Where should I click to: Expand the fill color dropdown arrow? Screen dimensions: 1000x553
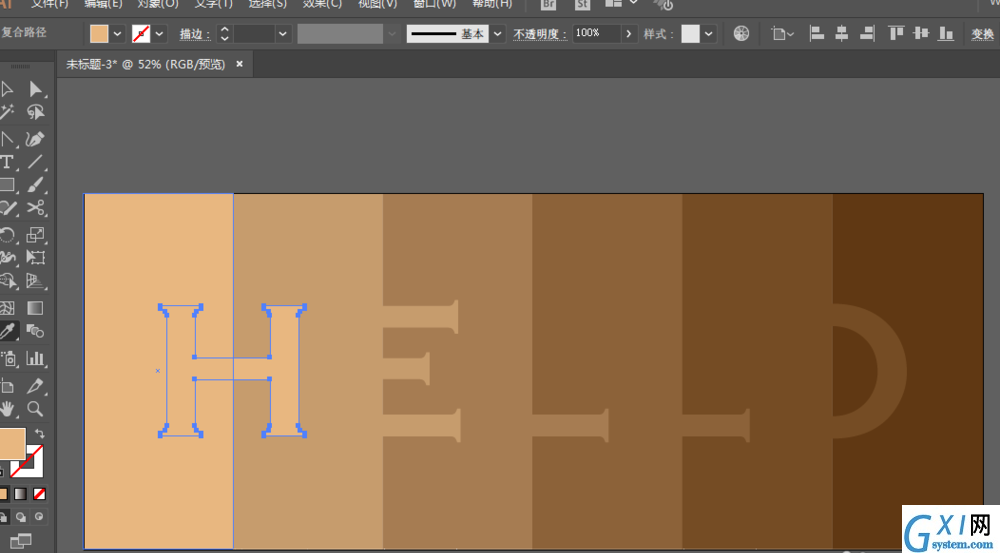click(117, 34)
